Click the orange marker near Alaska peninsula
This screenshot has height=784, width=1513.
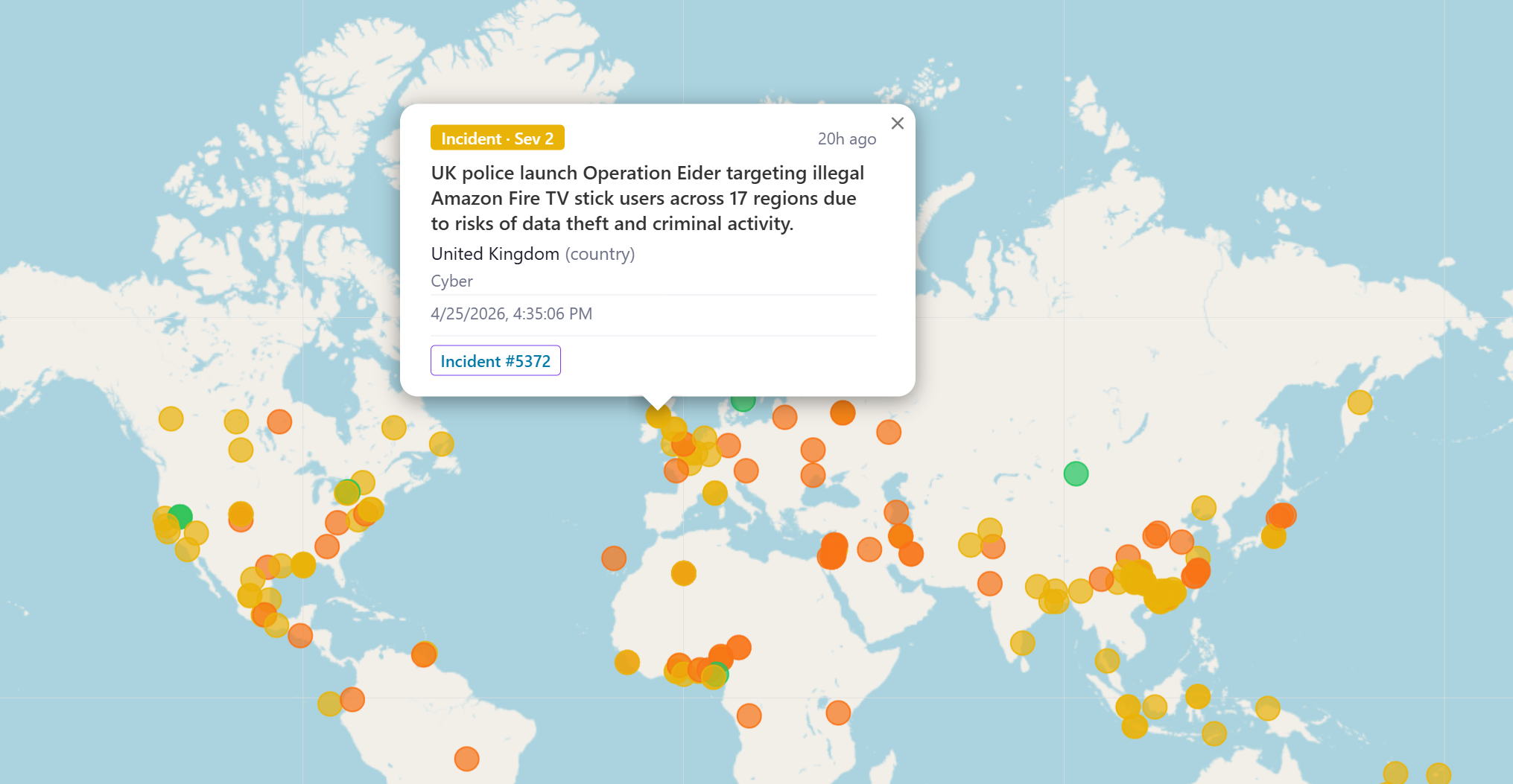(279, 421)
